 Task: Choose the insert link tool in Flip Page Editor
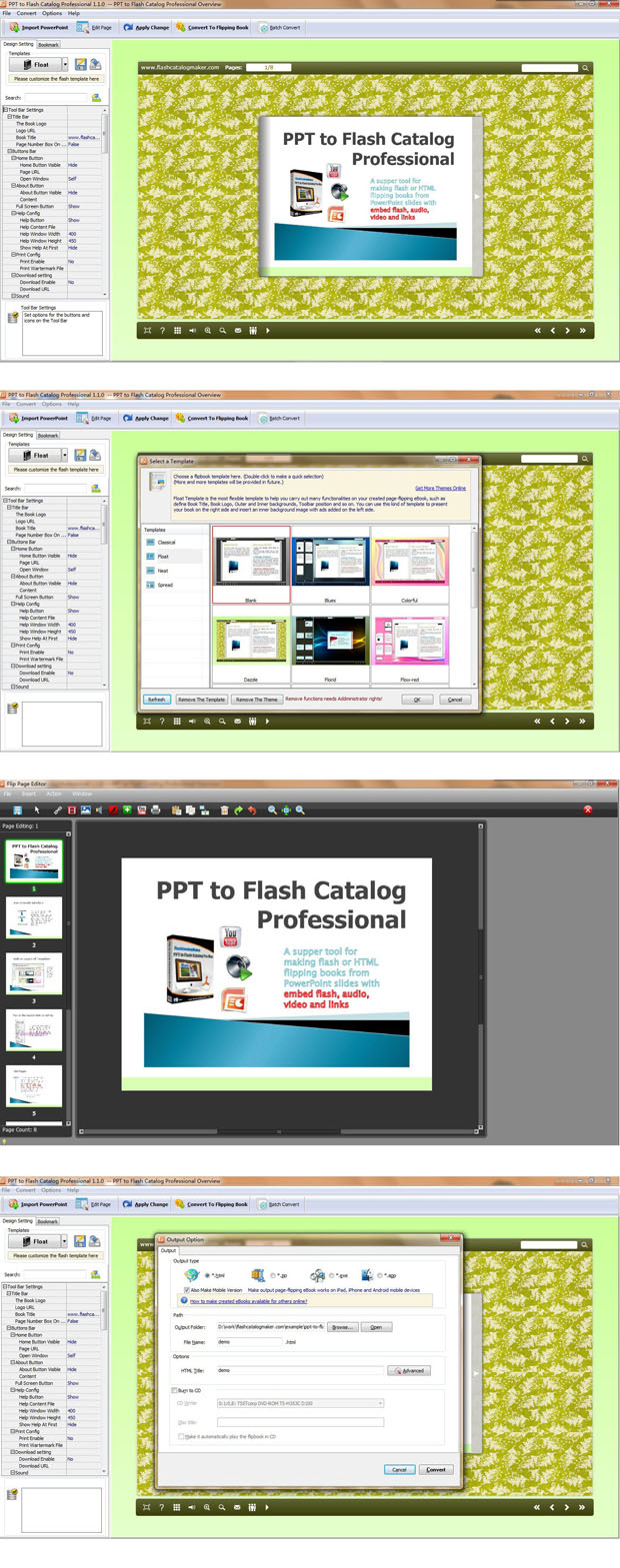(57, 809)
